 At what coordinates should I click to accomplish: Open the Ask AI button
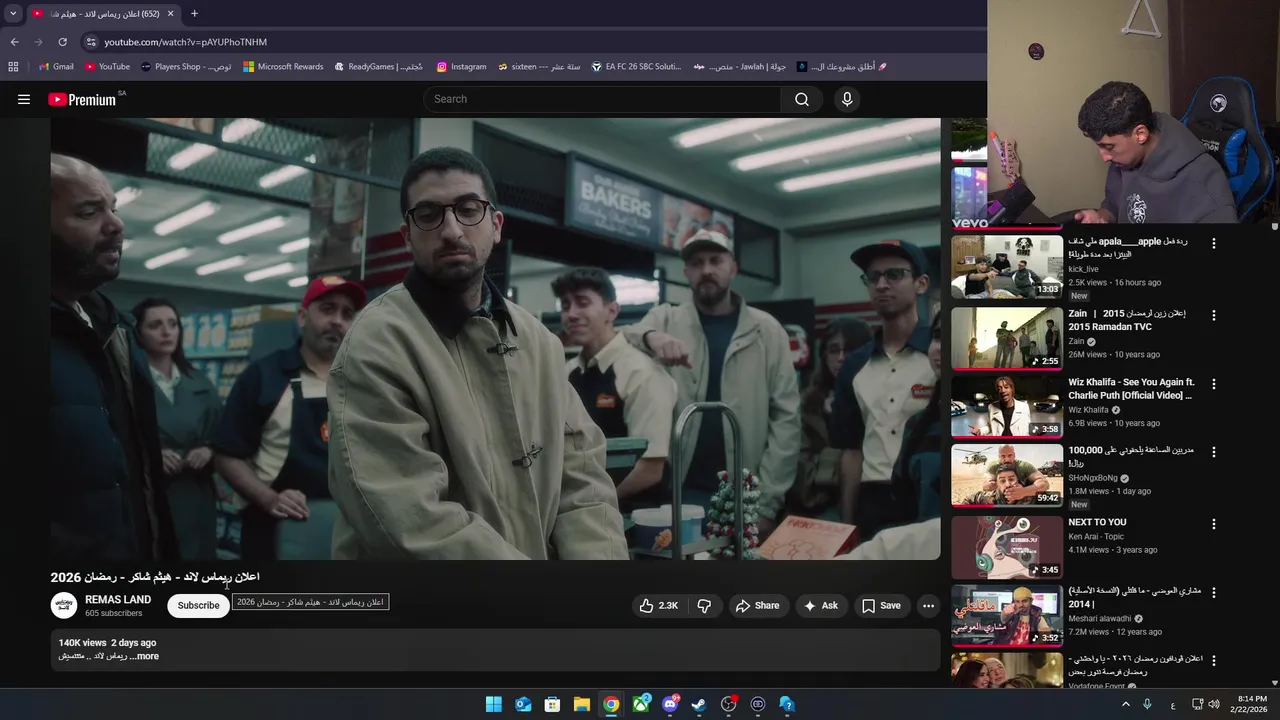coord(821,605)
